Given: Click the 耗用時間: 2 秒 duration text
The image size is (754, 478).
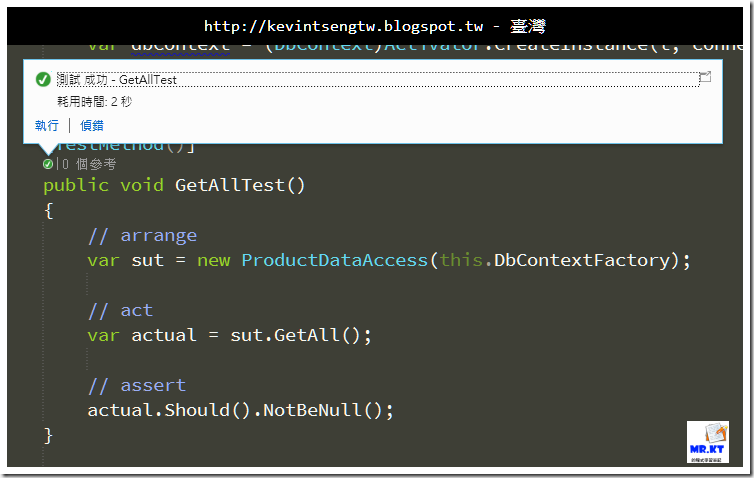Looking at the screenshot, I should point(94,101).
